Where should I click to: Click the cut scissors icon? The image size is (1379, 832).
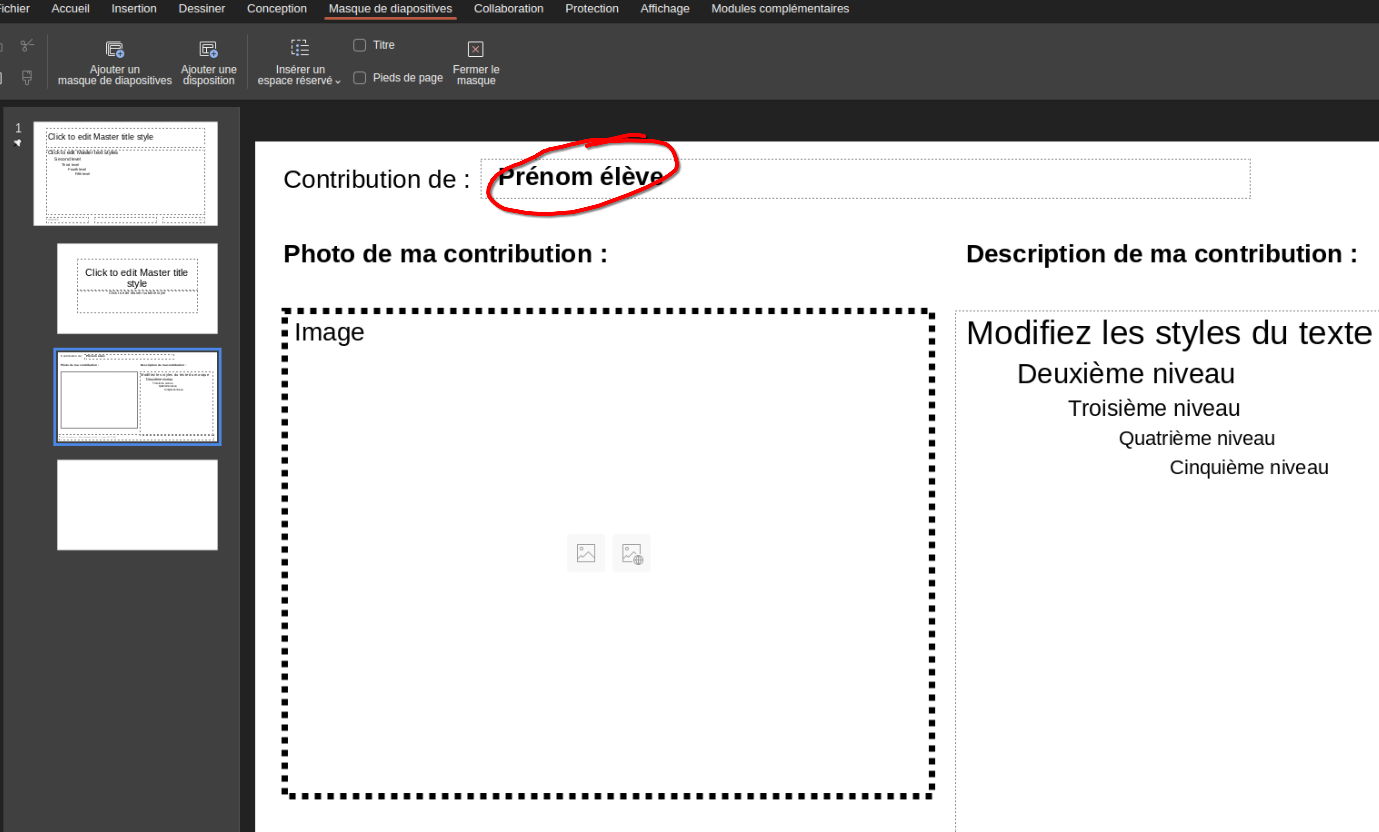27,45
